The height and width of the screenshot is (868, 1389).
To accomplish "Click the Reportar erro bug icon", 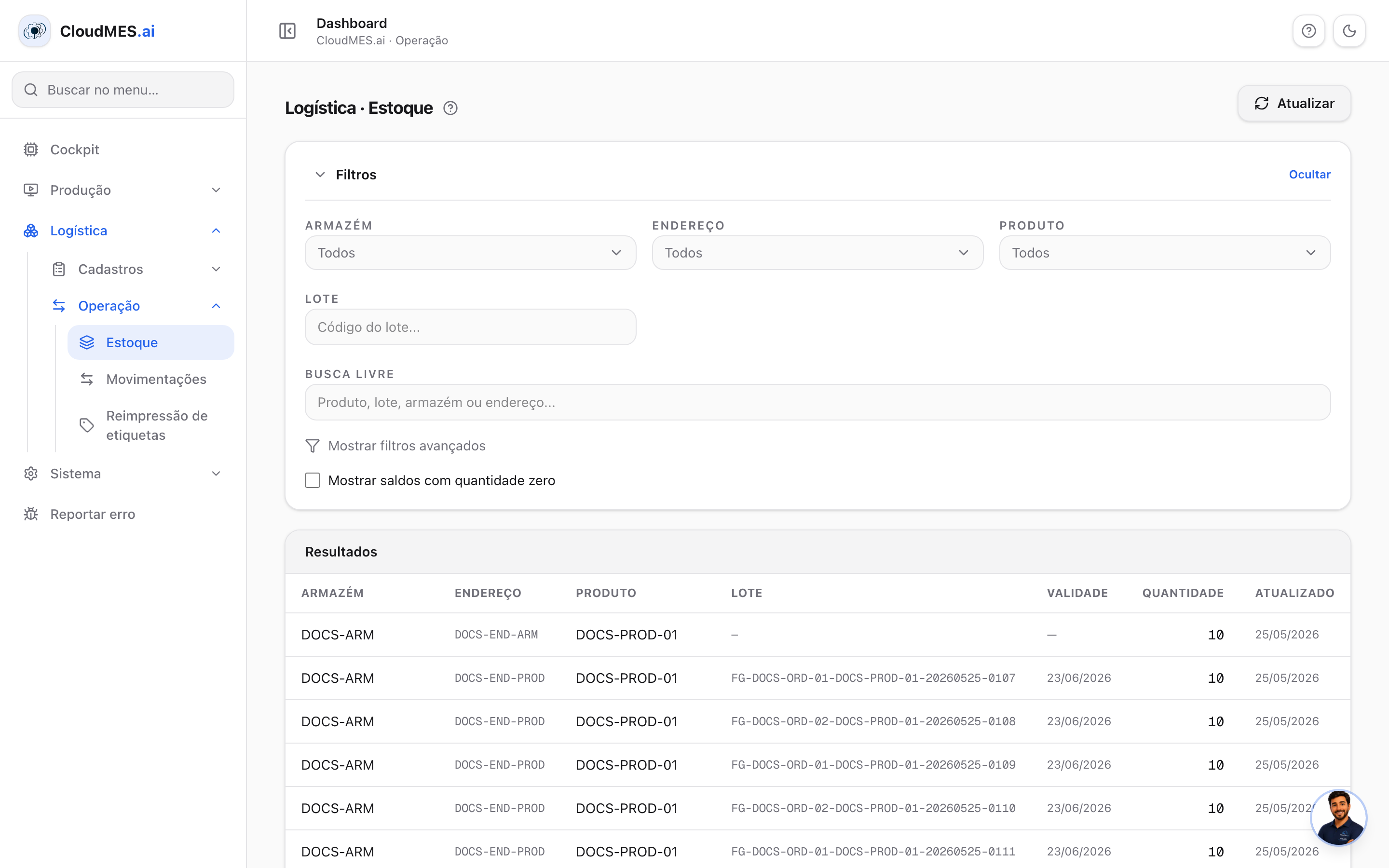I will click(31, 514).
